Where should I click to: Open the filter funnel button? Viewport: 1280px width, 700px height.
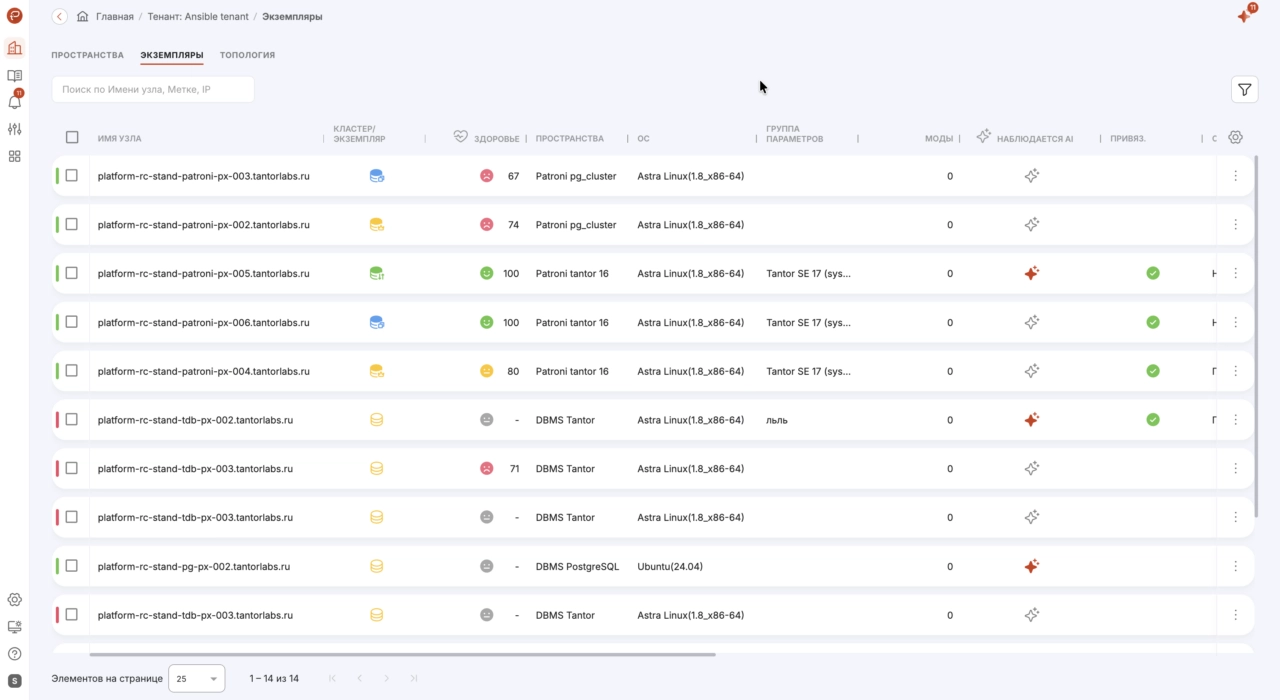point(1244,90)
